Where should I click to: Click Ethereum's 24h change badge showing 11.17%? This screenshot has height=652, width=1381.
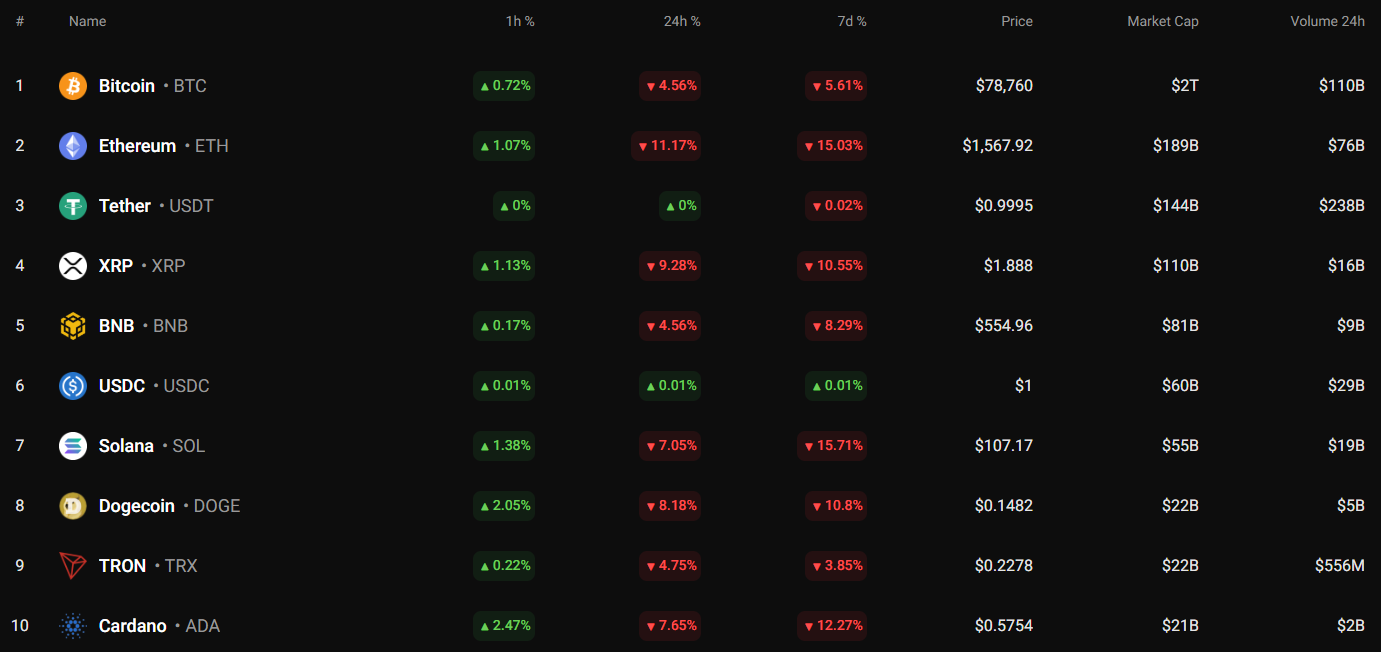pos(666,146)
